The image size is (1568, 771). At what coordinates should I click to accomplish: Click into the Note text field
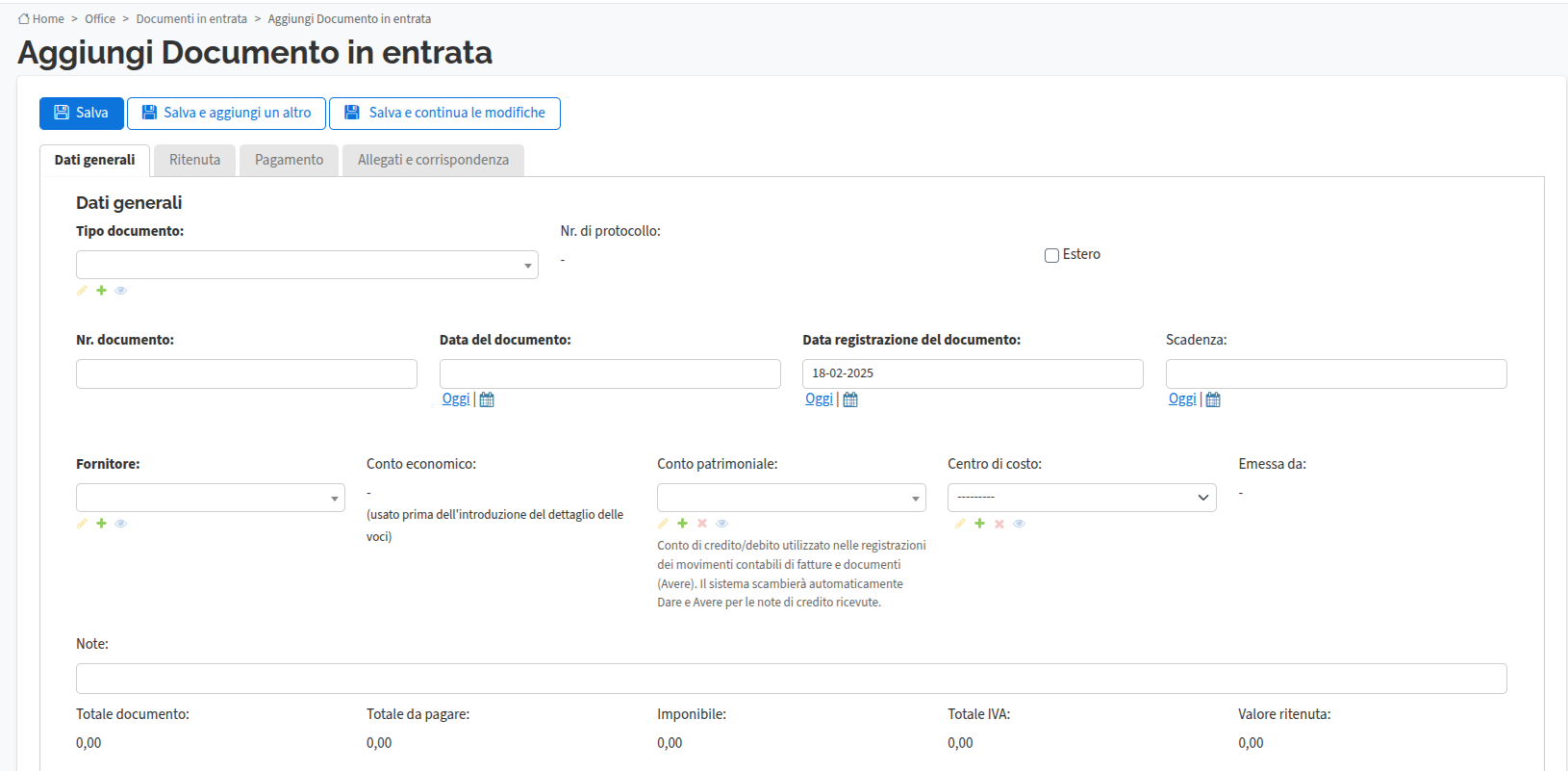(791, 679)
